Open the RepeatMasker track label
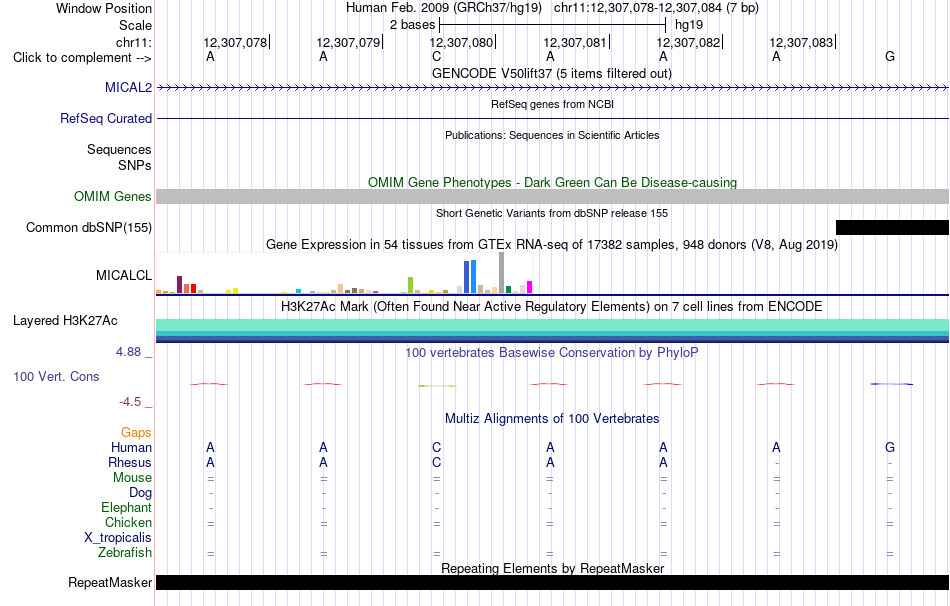The width and height of the screenshot is (950, 606). coord(110,582)
